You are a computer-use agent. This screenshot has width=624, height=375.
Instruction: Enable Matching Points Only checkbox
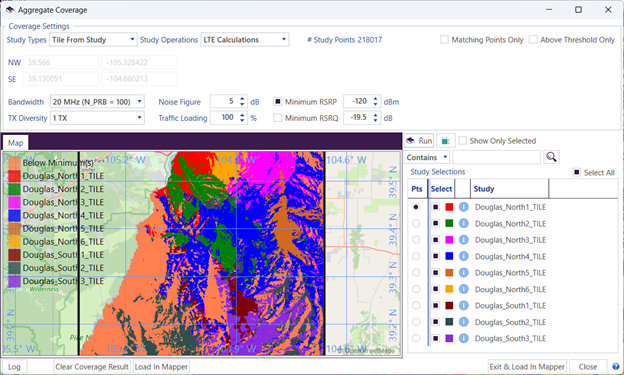pyautogui.click(x=444, y=40)
